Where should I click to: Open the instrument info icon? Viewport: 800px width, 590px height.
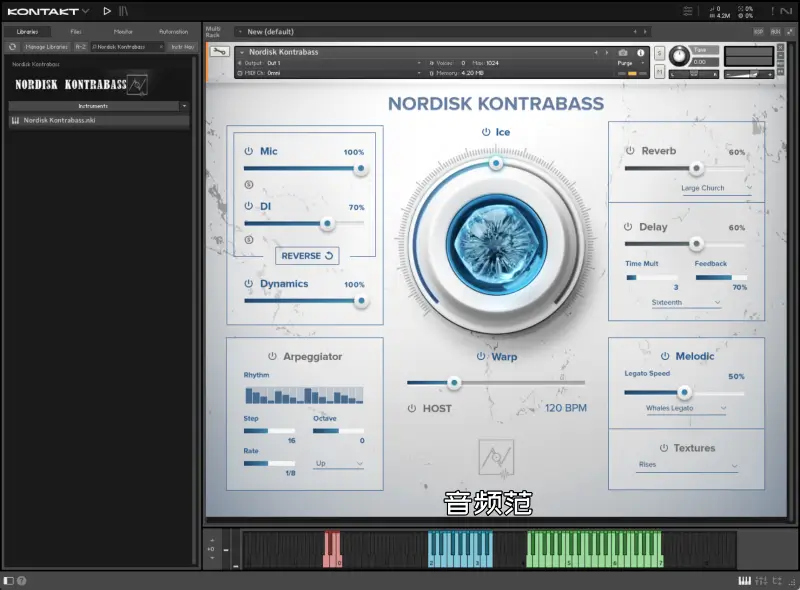point(640,53)
